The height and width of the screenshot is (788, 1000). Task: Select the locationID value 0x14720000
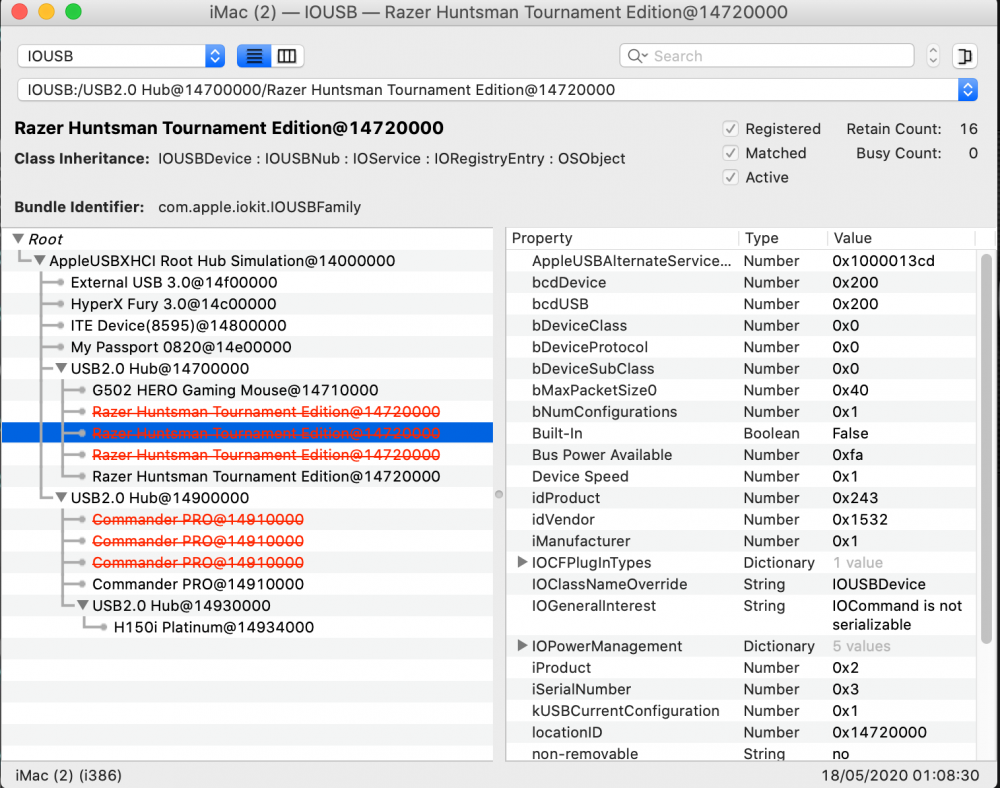pos(879,733)
